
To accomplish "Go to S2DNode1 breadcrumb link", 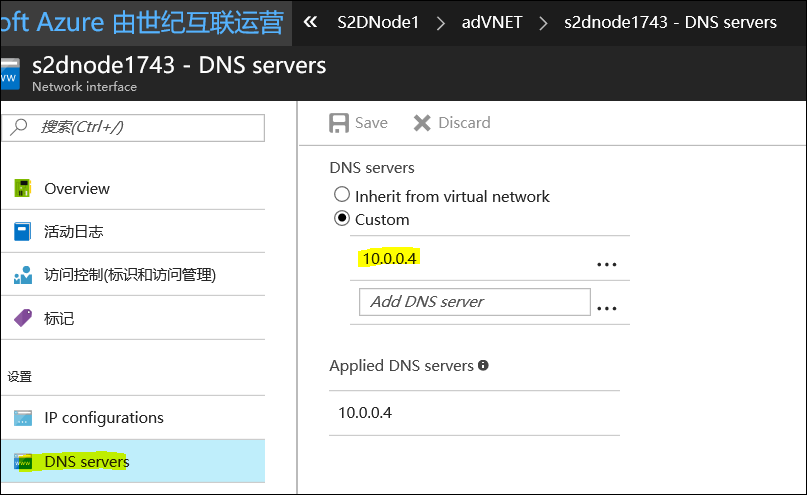I will coord(378,22).
